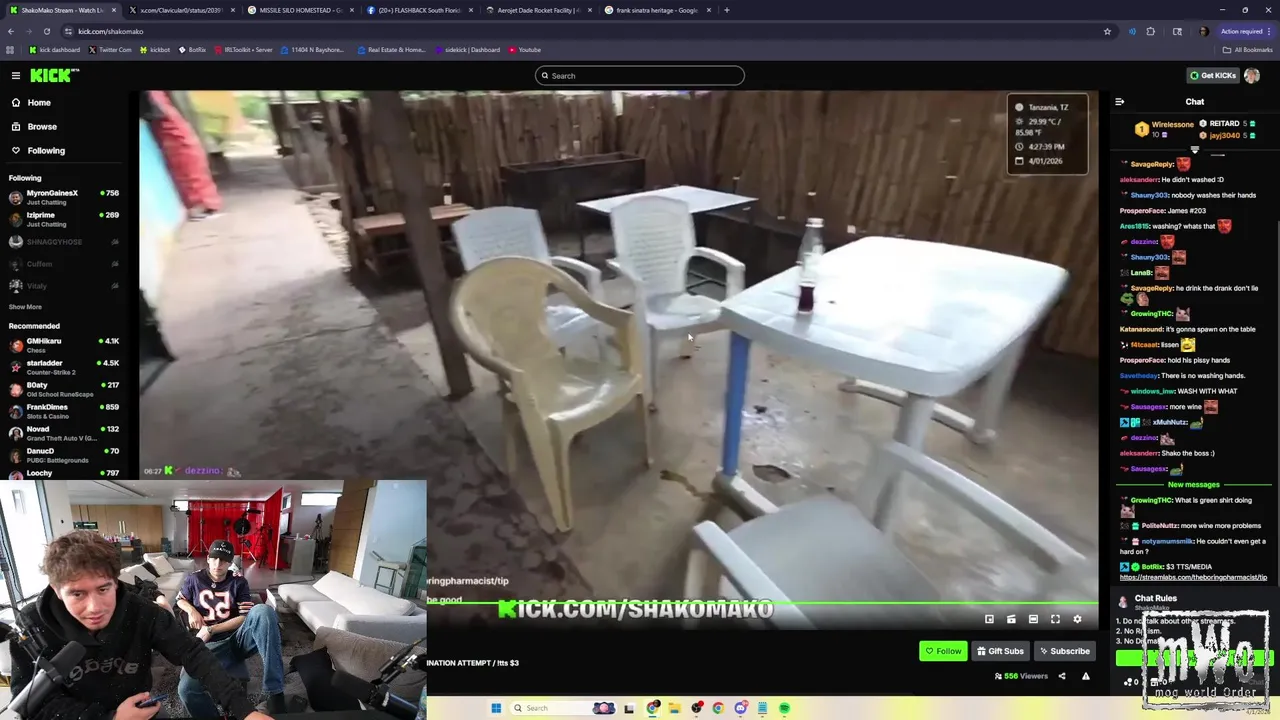The height and width of the screenshot is (720, 1280).
Task: Click the Kick search field
Action: [639, 75]
